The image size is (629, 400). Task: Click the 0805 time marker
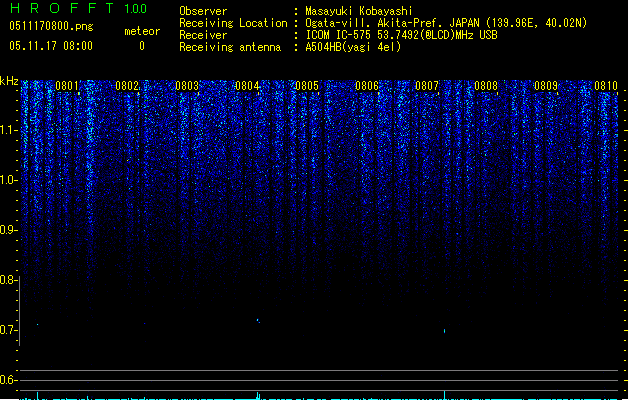click(x=307, y=86)
